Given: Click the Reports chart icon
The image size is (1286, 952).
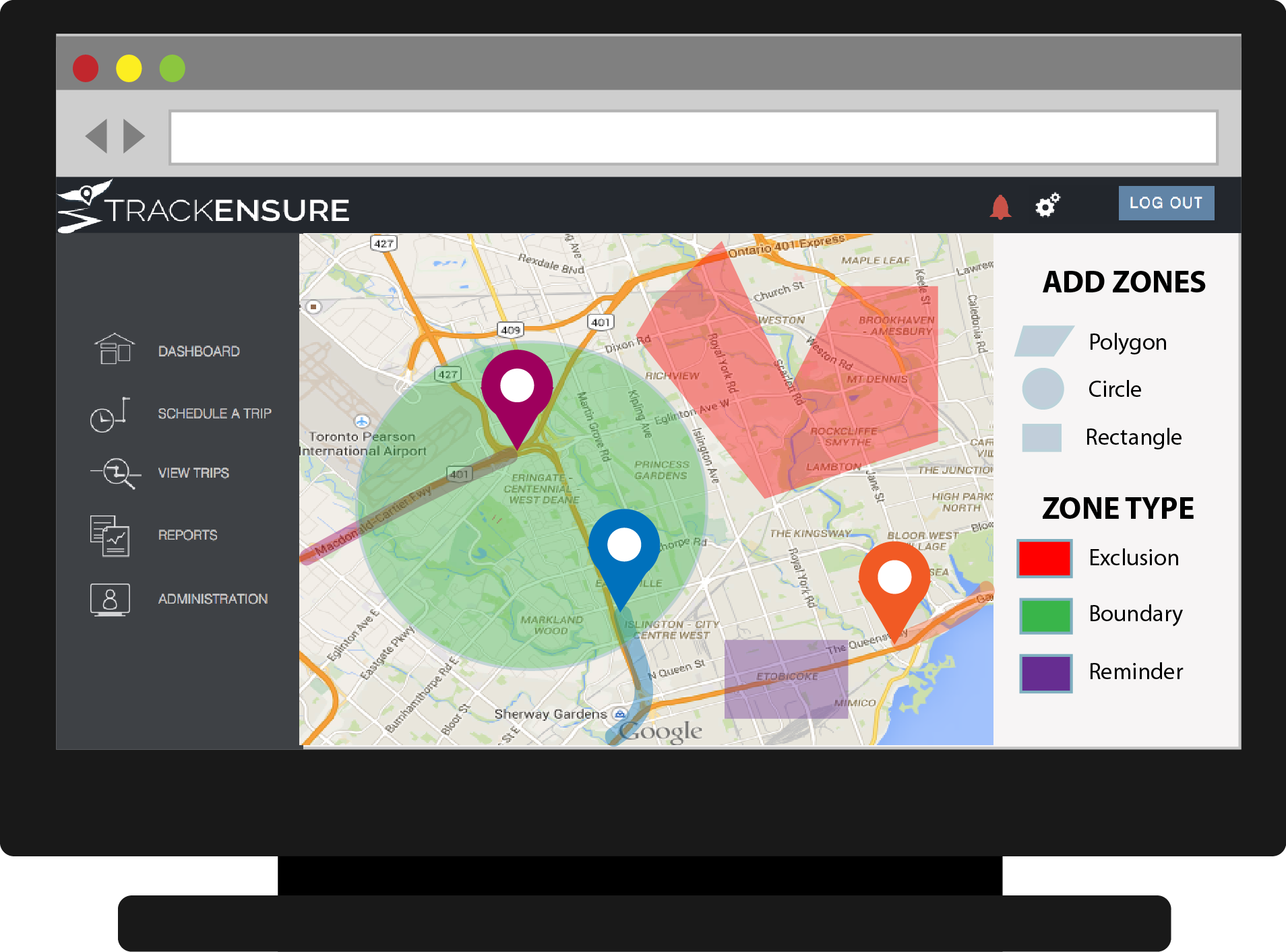Looking at the screenshot, I should point(110,536).
